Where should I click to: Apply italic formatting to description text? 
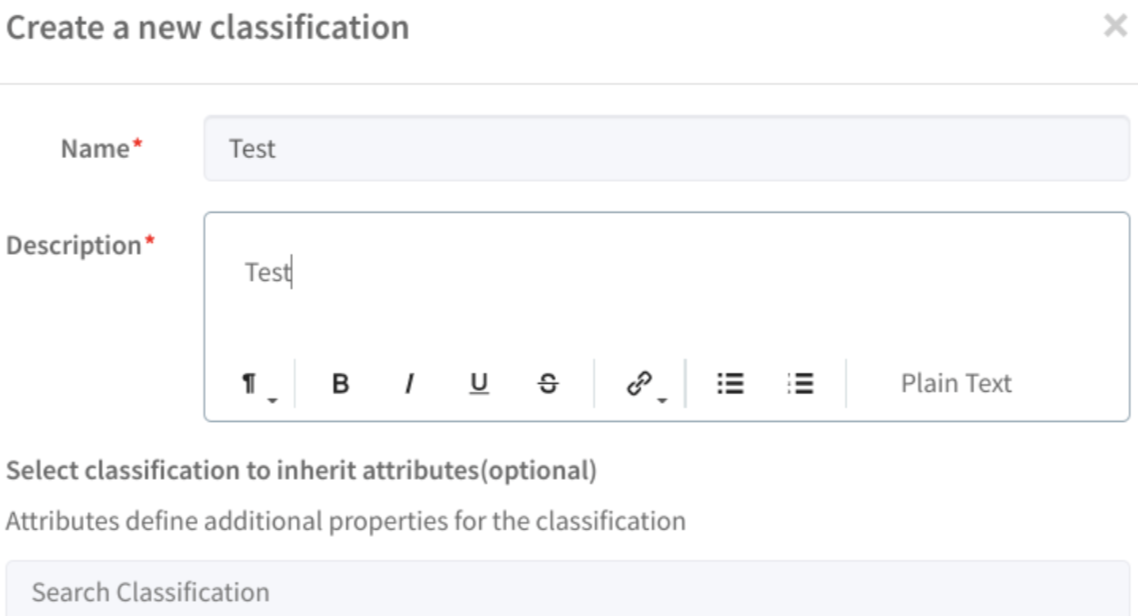(409, 384)
